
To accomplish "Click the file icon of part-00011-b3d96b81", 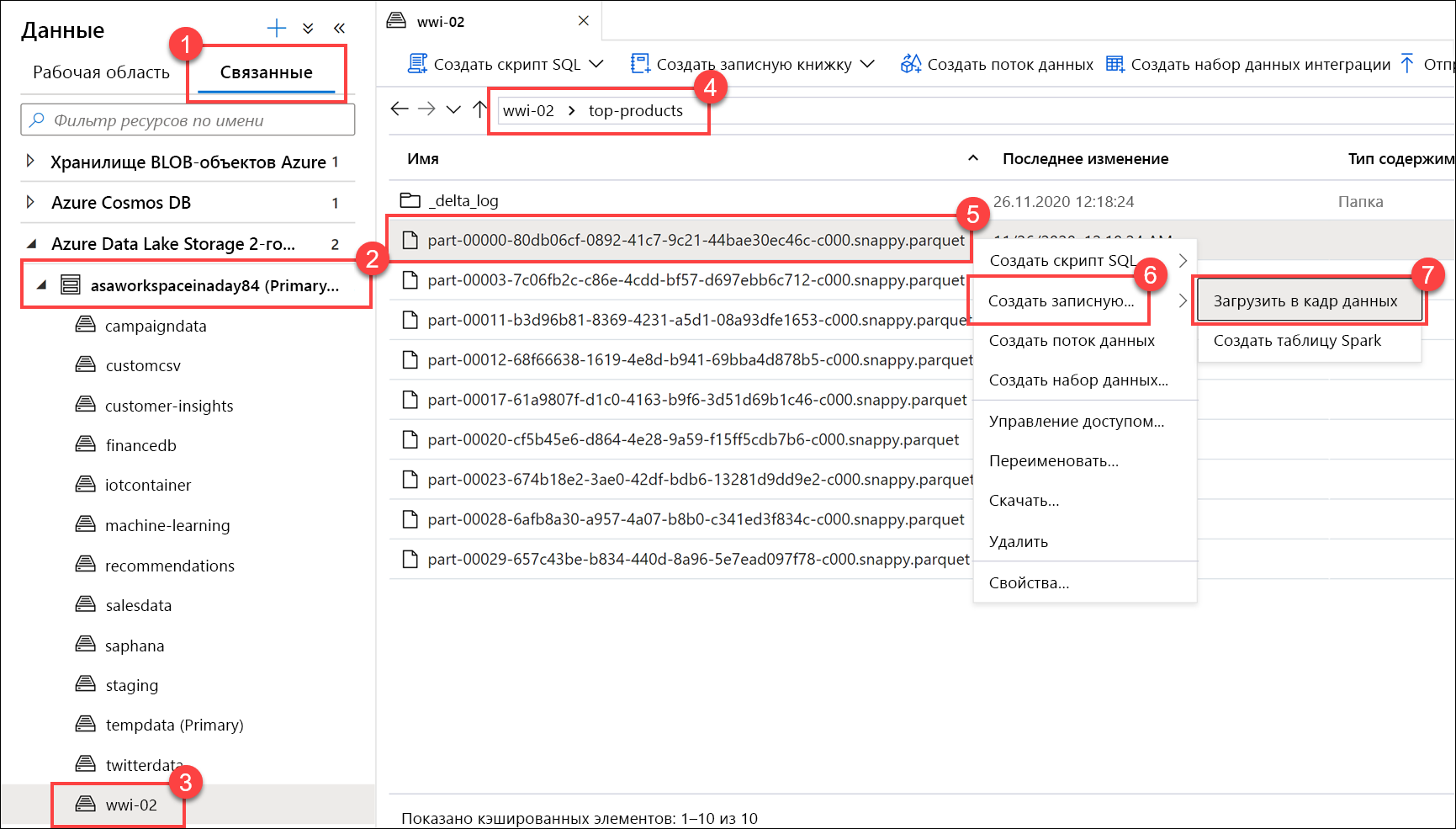I will tap(410, 320).
